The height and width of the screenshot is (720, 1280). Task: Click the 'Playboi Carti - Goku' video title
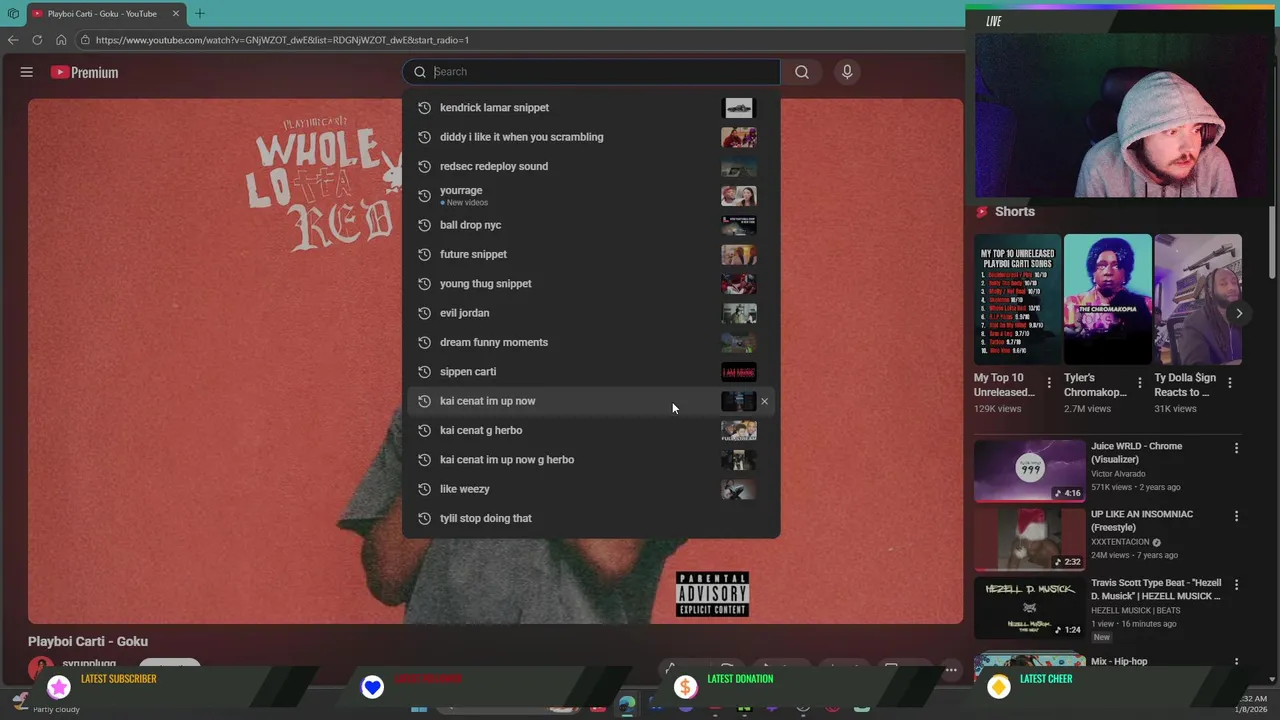click(88, 642)
